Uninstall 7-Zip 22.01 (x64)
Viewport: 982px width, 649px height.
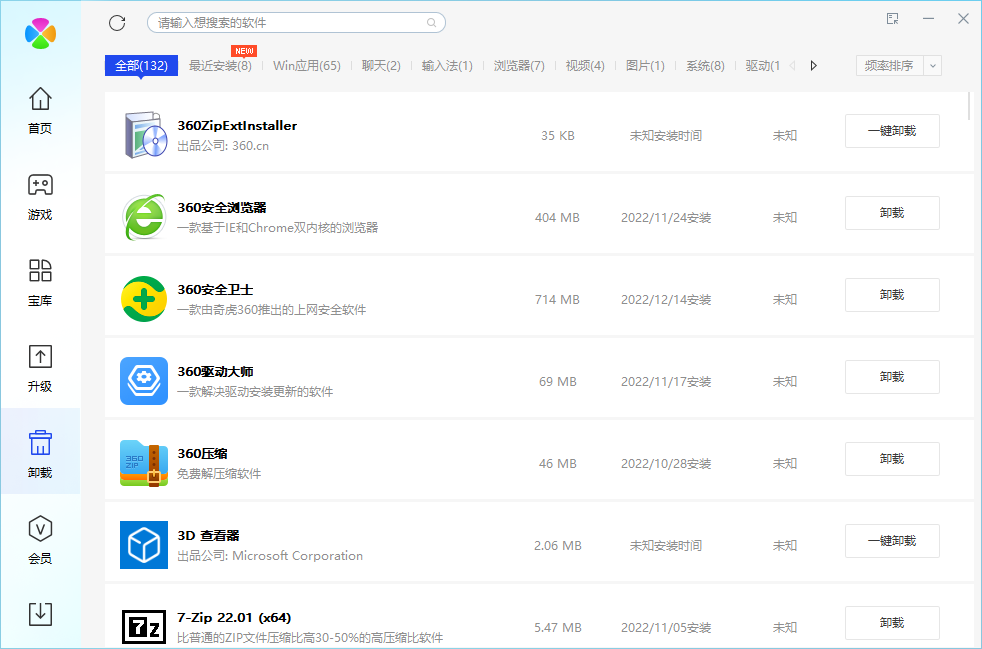click(x=892, y=623)
